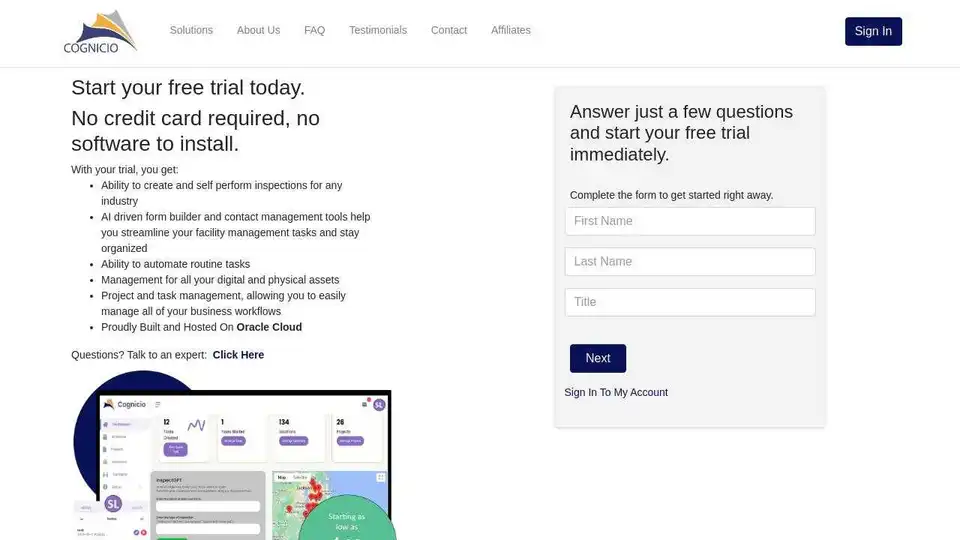This screenshot has height=540, width=960.
Task: Focus the First Name field
Action: [x=690, y=221]
